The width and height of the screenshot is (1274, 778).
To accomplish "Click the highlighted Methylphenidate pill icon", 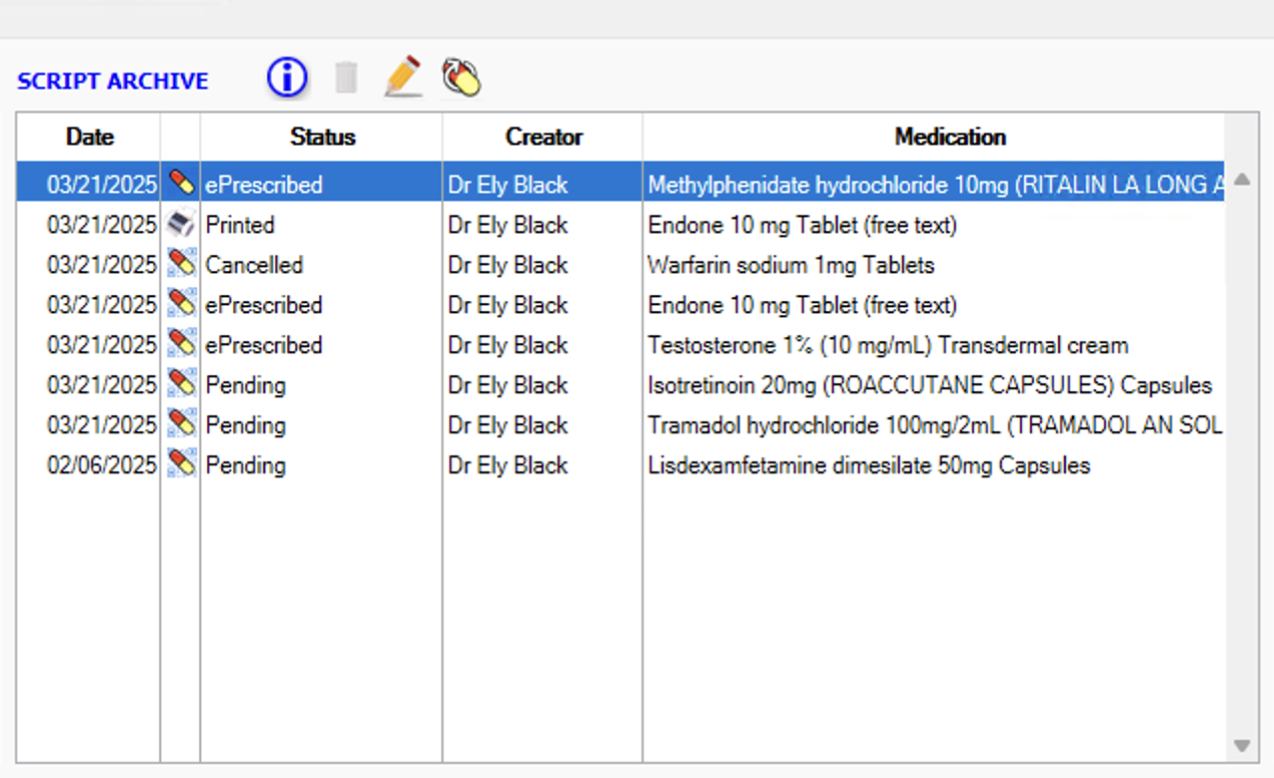I will [180, 184].
